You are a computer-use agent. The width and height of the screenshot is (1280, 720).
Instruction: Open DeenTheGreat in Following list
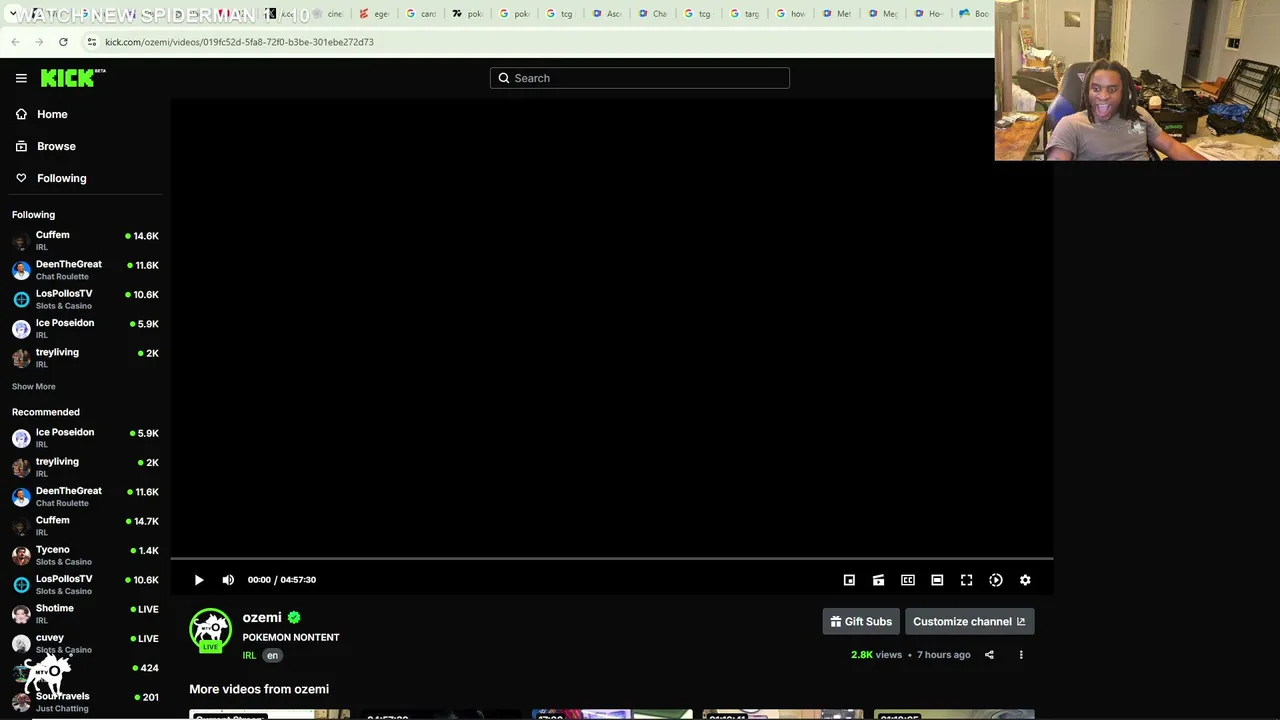85,270
